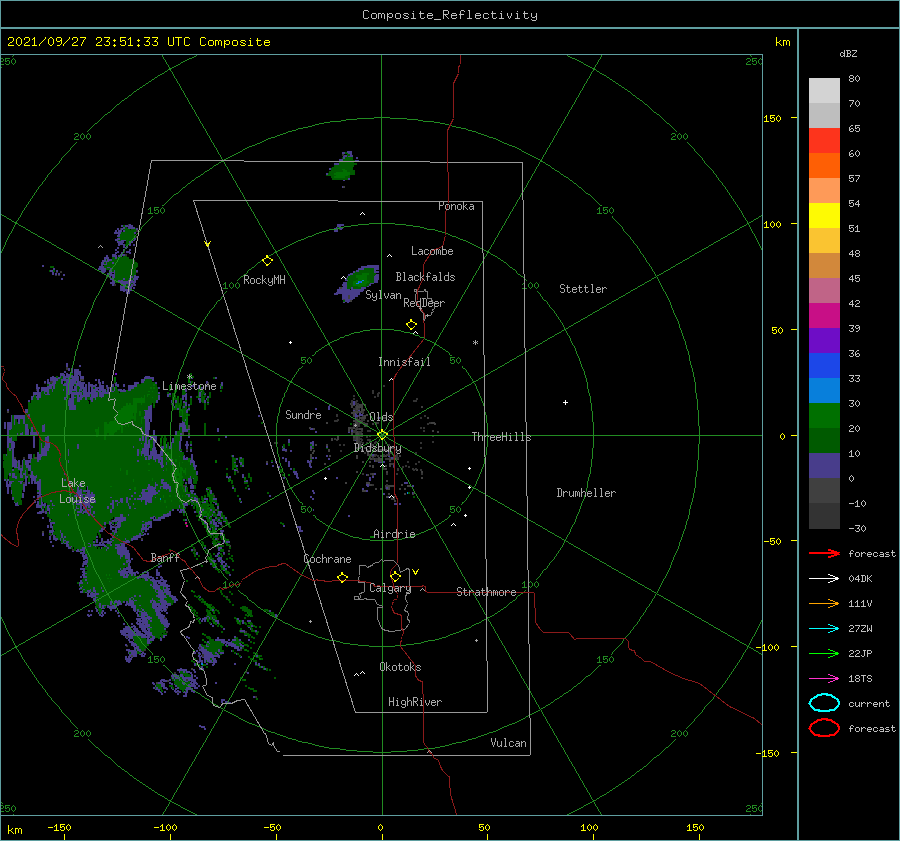
Task: Click the RockyMH label
Action: [x=264, y=280]
